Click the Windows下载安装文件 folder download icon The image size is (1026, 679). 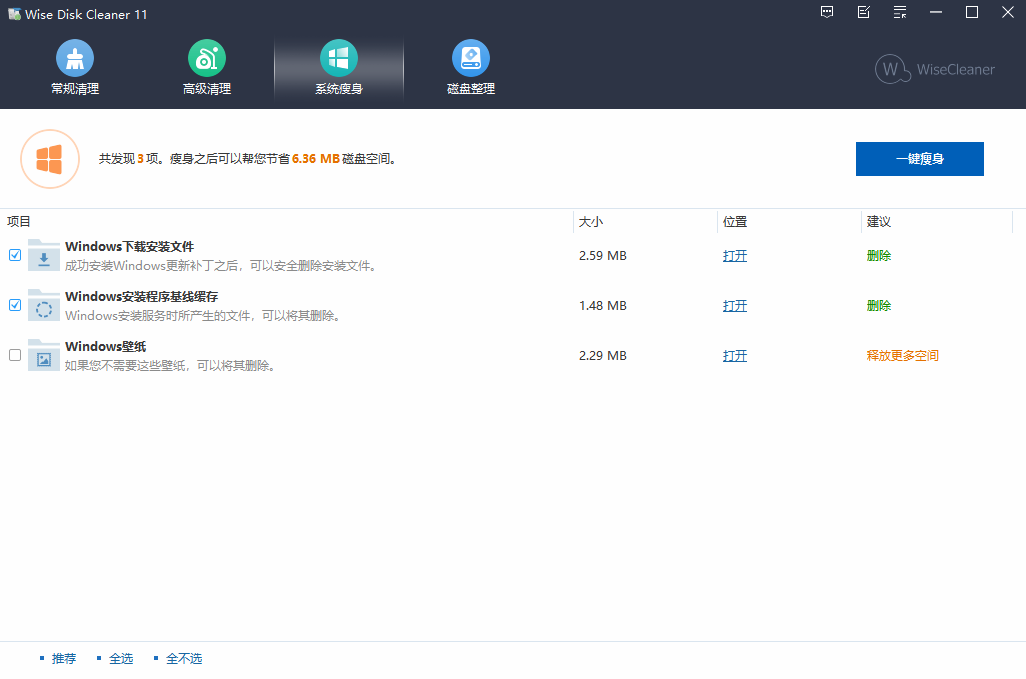44,255
